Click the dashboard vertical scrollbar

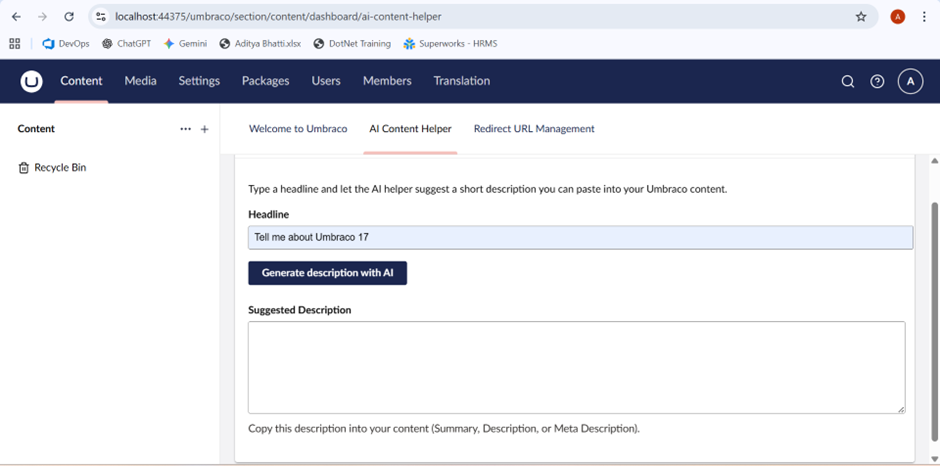(934, 300)
